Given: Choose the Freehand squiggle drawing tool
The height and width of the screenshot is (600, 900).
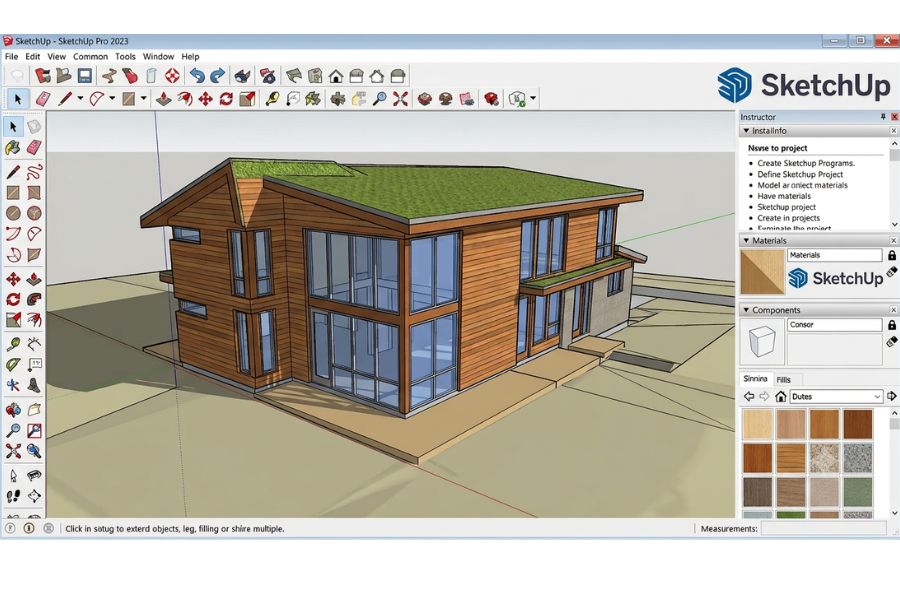Looking at the screenshot, I should (x=34, y=171).
